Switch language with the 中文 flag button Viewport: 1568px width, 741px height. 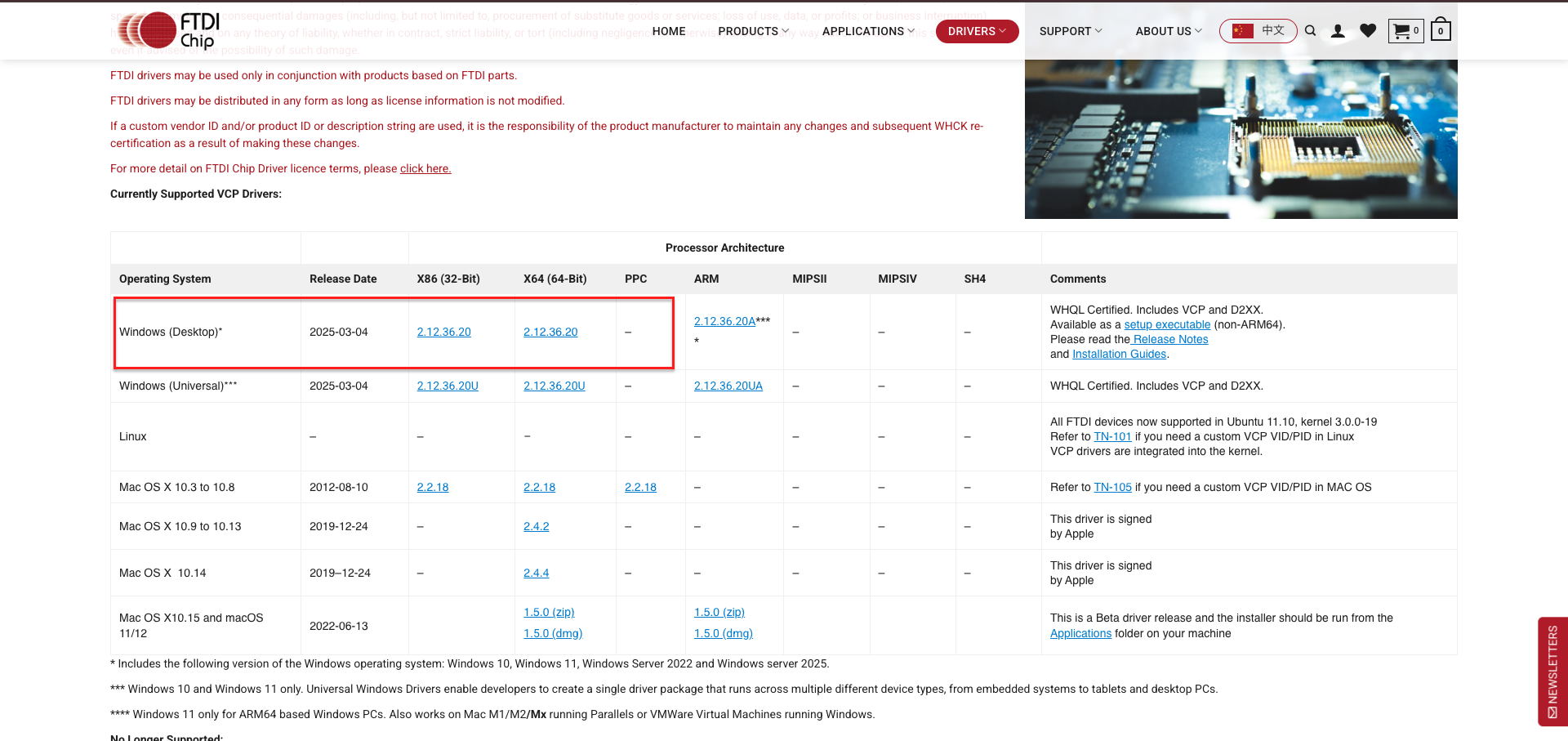click(1258, 31)
